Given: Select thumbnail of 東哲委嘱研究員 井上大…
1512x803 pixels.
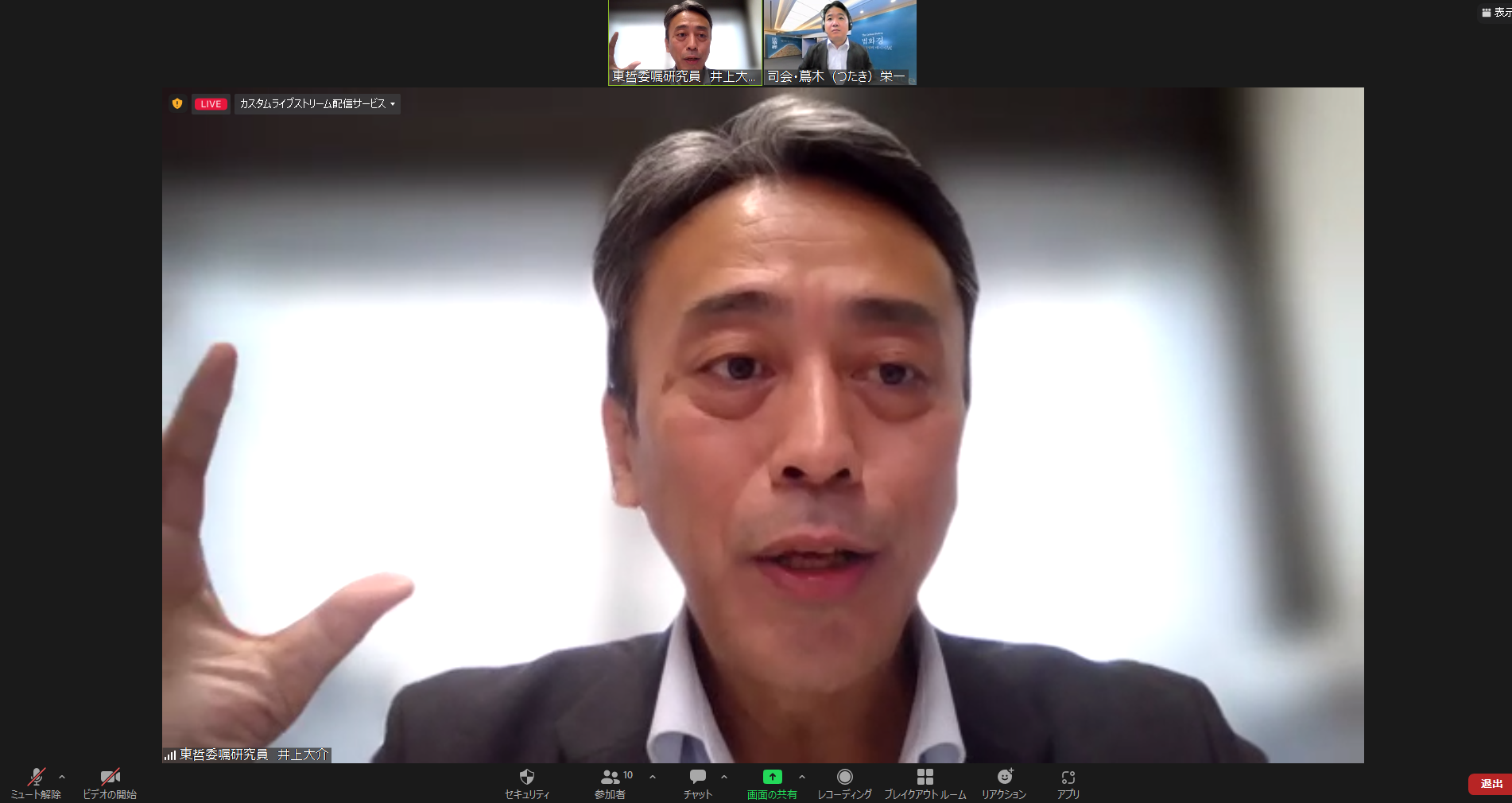Looking at the screenshot, I should click(x=685, y=42).
